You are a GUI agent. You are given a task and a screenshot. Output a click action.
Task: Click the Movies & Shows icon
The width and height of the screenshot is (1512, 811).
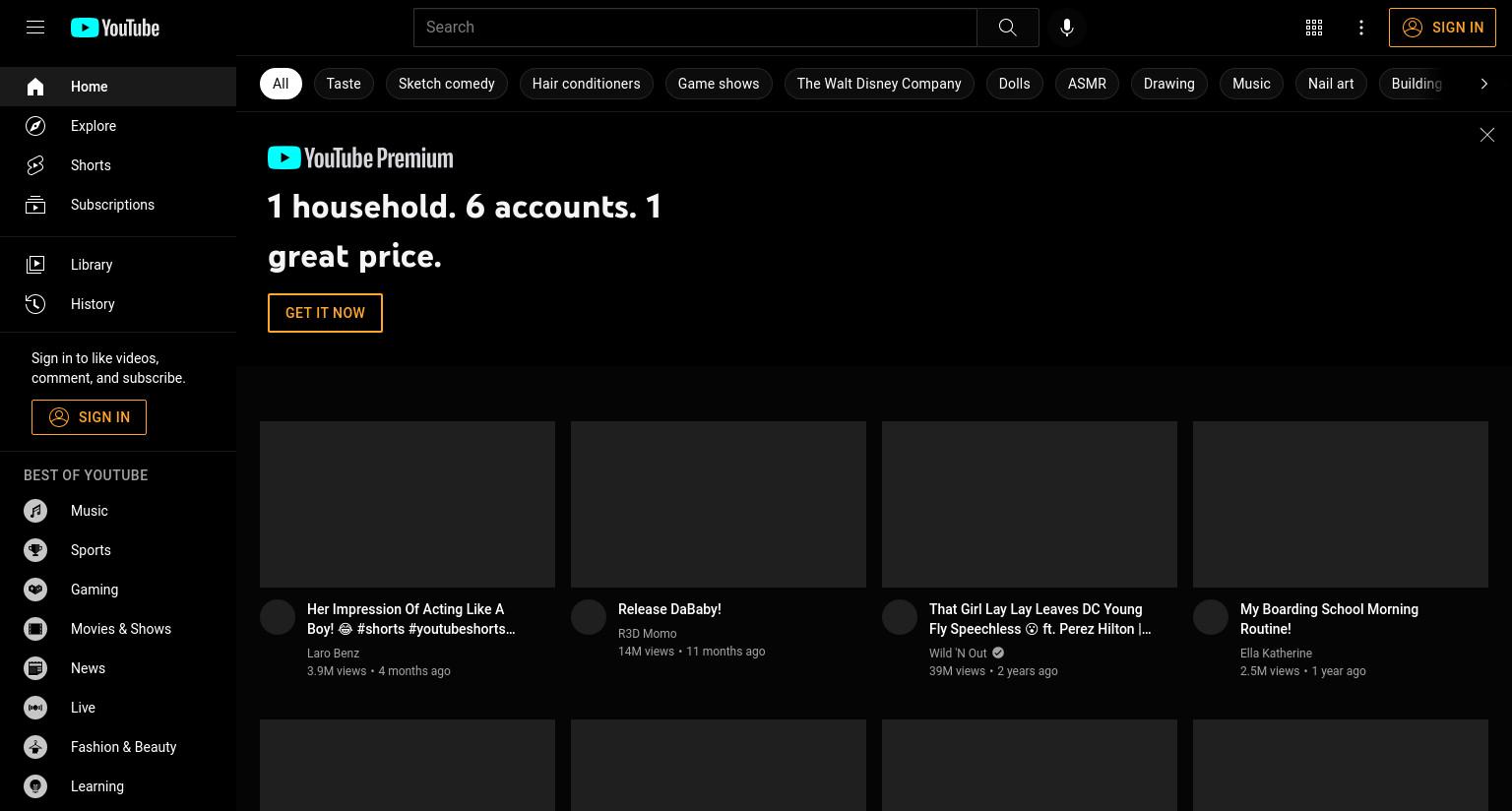tap(35, 629)
